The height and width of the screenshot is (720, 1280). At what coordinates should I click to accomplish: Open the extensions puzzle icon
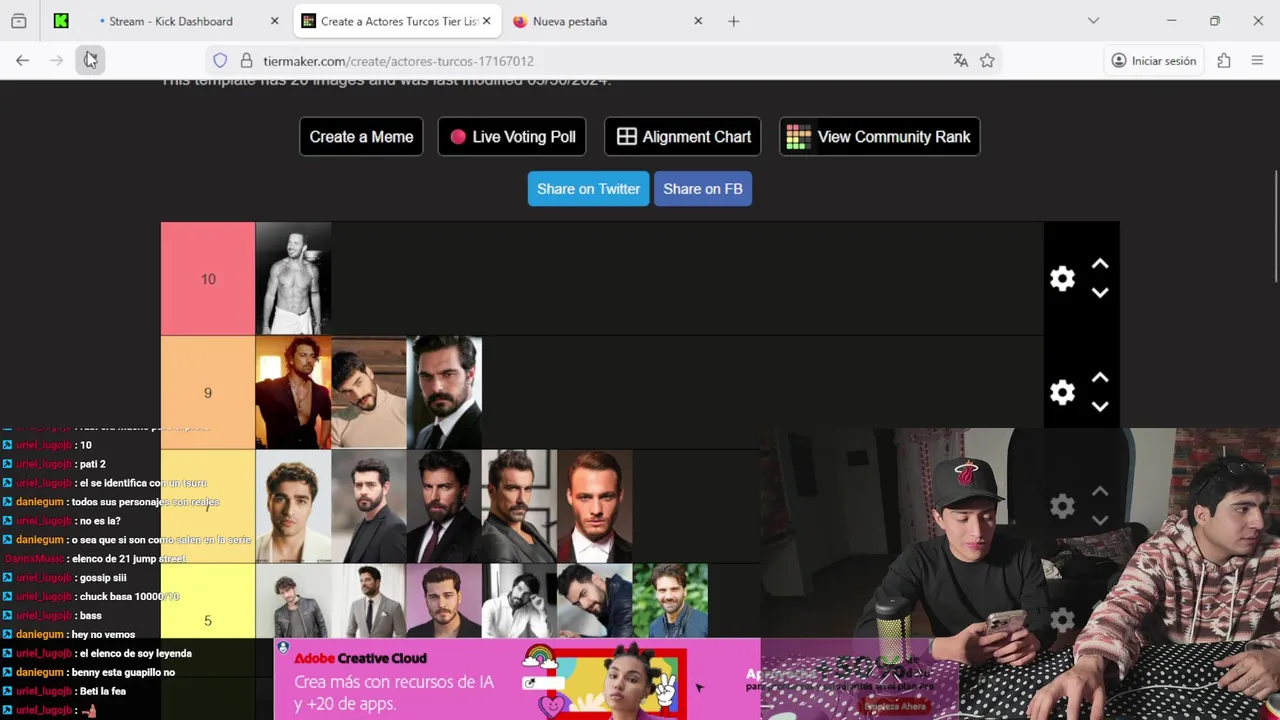tap(1224, 61)
